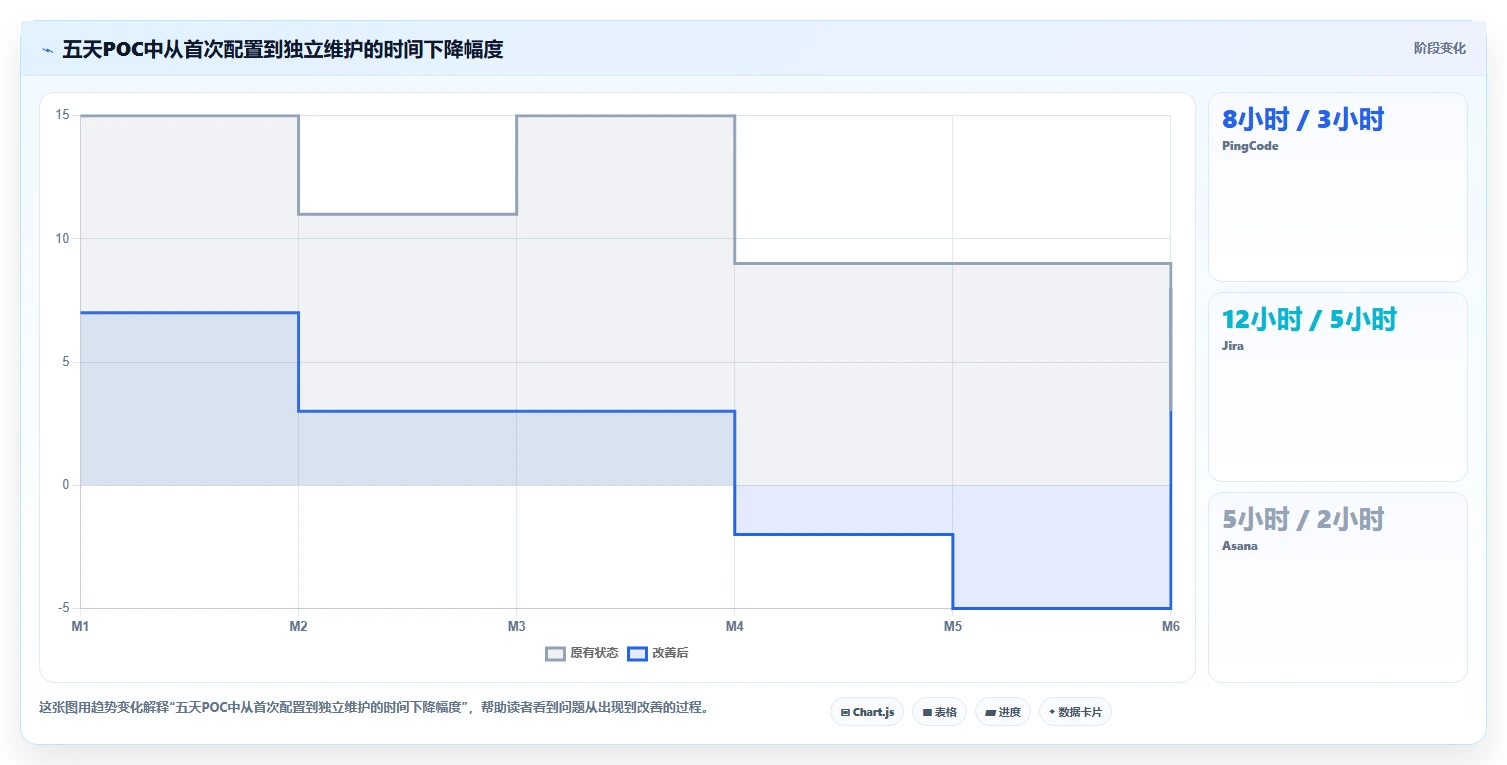Screen dimensions: 1507x765
Task: Click the gray 原有状态 legend swatch
Action: click(556, 653)
